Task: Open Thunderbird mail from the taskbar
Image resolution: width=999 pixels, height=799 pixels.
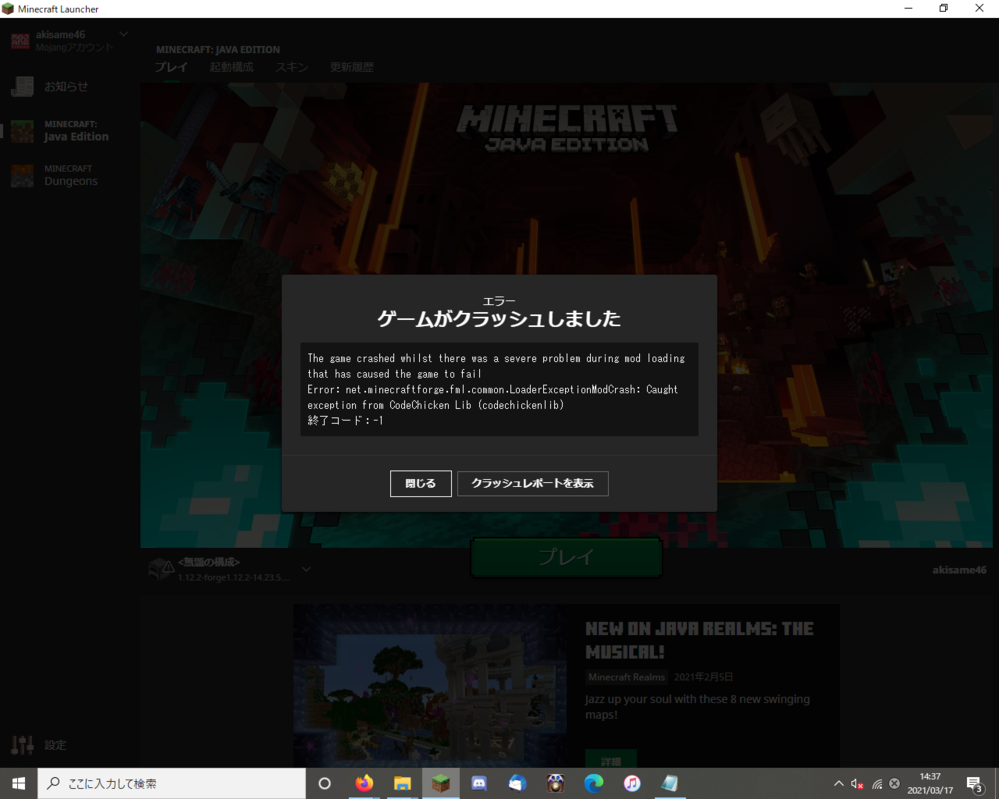Action: [x=517, y=783]
